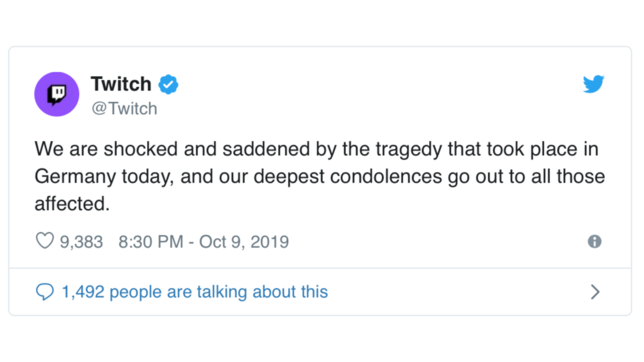This screenshot has width=644, height=362.
Task: Click the word shocked in tweet
Action: point(140,149)
